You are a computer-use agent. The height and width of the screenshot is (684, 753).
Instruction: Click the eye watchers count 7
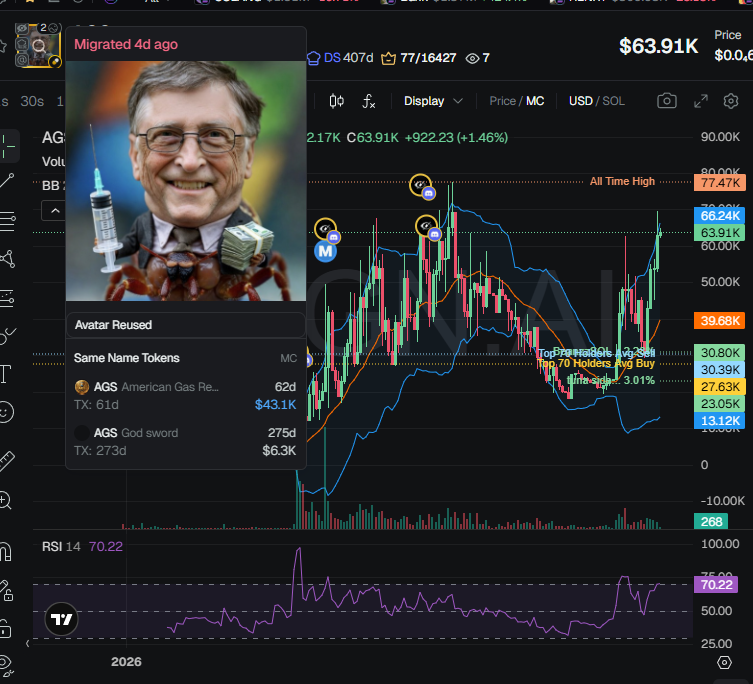[477, 58]
